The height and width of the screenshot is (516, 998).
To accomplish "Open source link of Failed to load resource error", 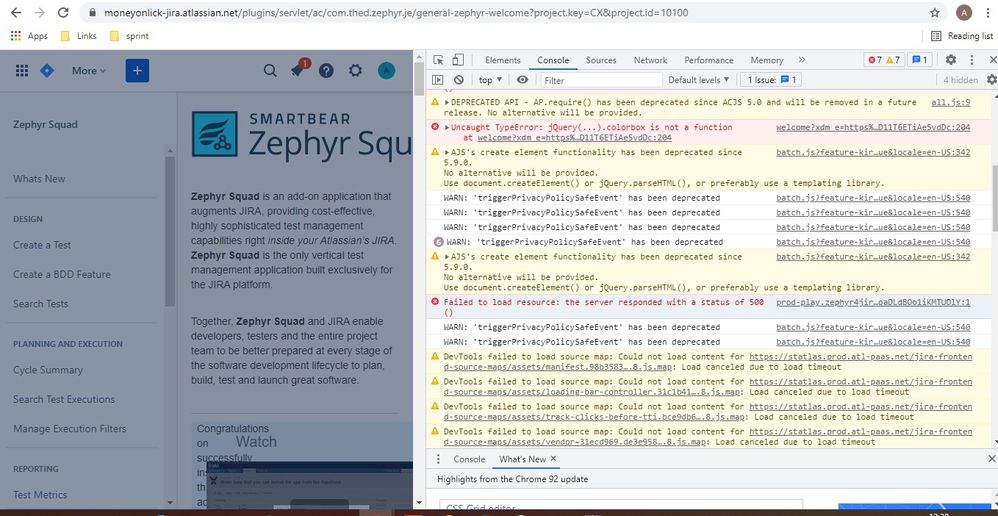I will tap(873, 303).
